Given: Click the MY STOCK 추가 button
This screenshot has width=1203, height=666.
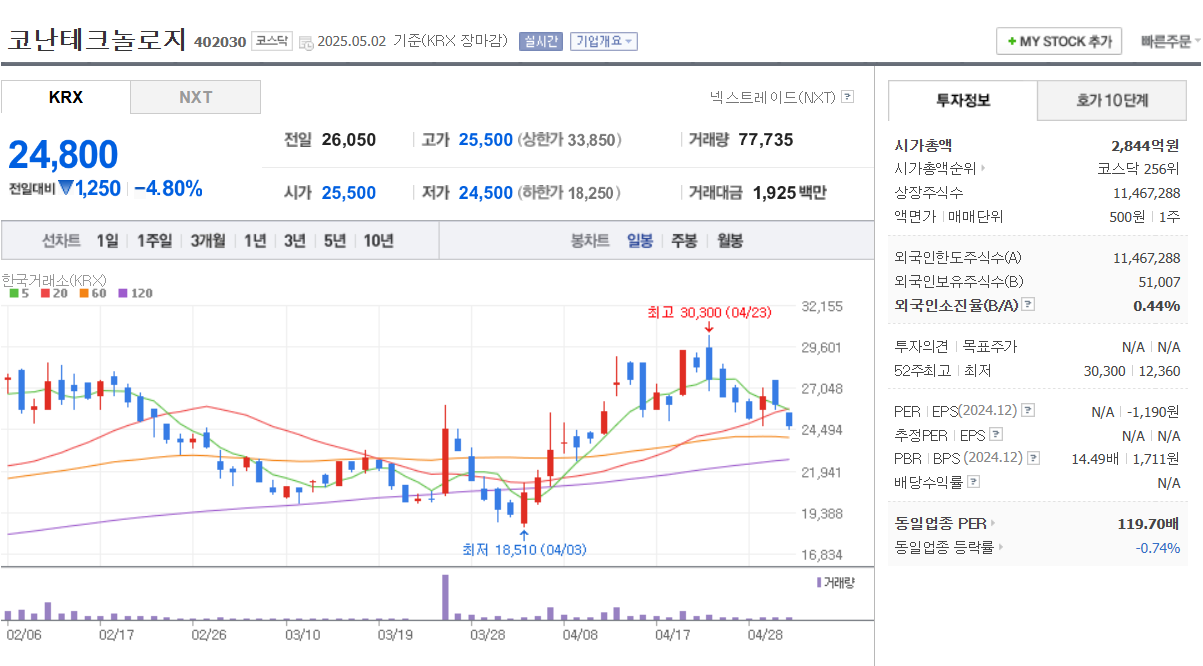Looking at the screenshot, I should (1058, 41).
